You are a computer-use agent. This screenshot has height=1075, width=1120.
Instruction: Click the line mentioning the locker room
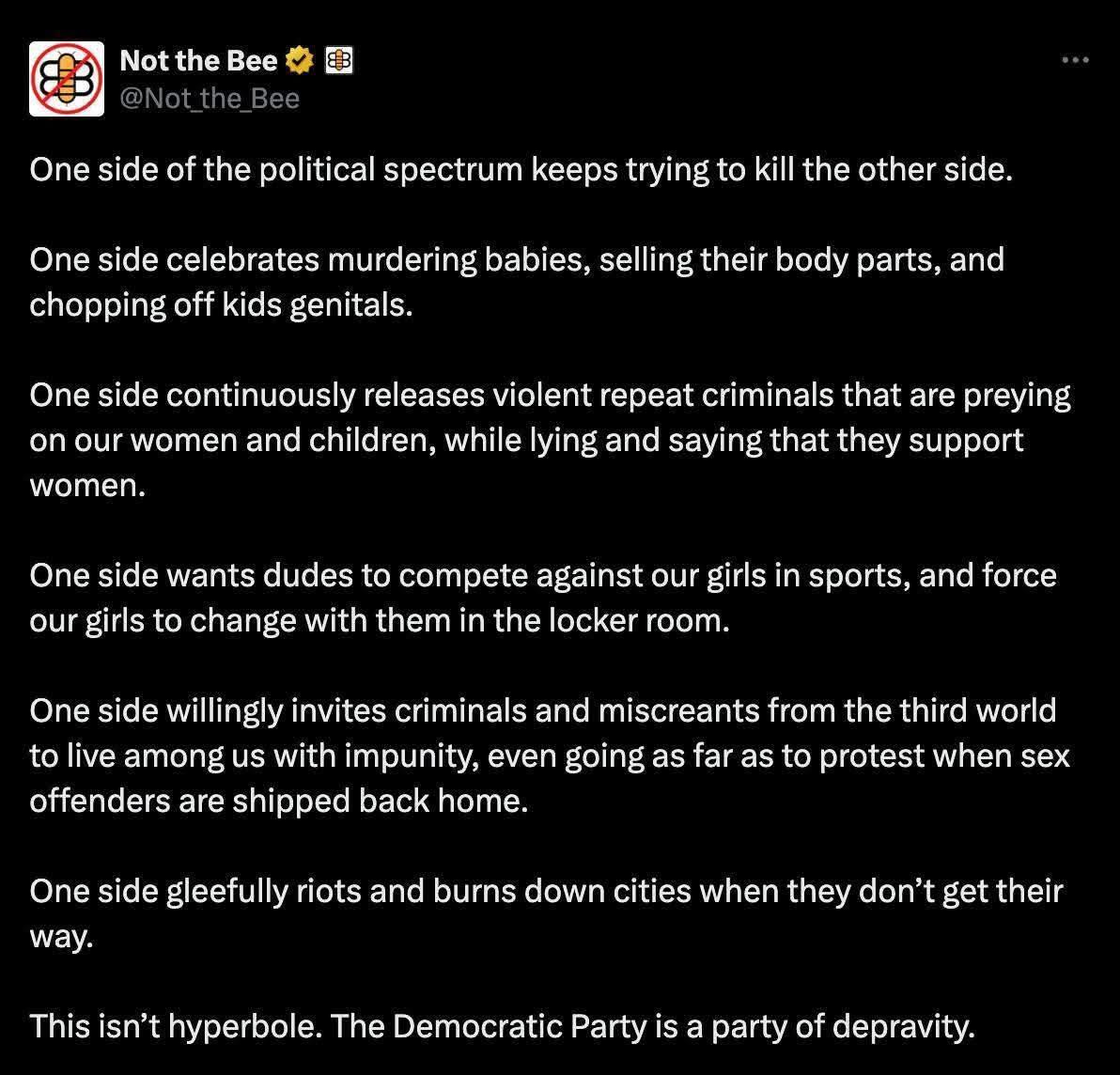380,621
